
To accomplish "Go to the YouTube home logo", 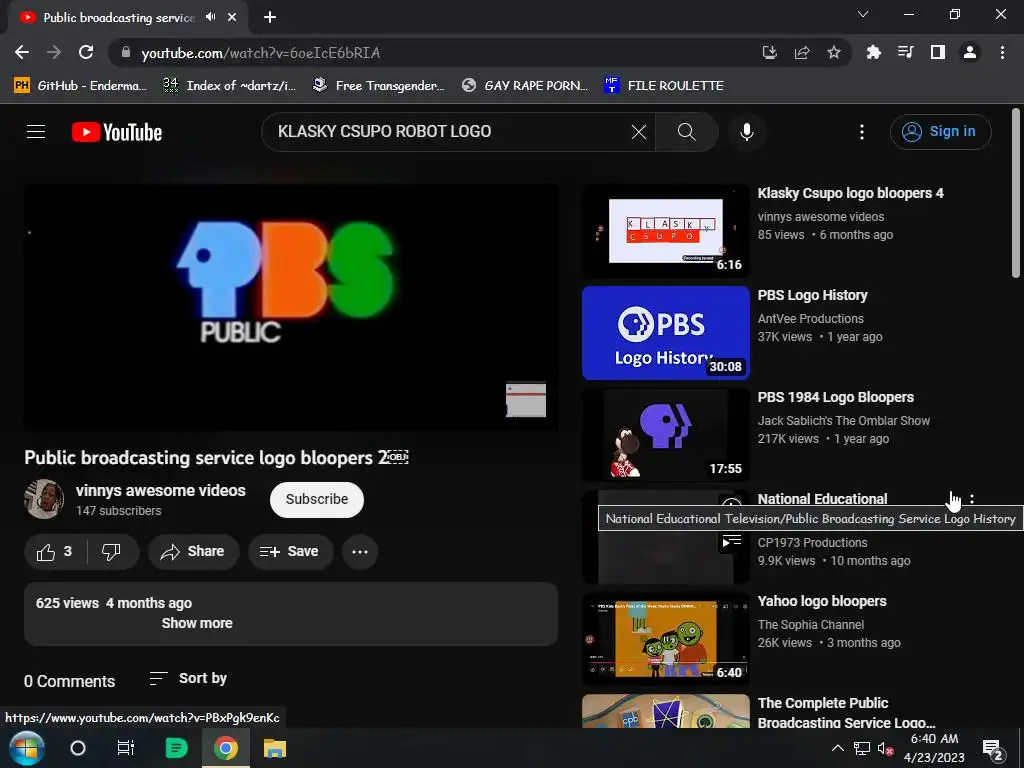I will [x=117, y=132].
